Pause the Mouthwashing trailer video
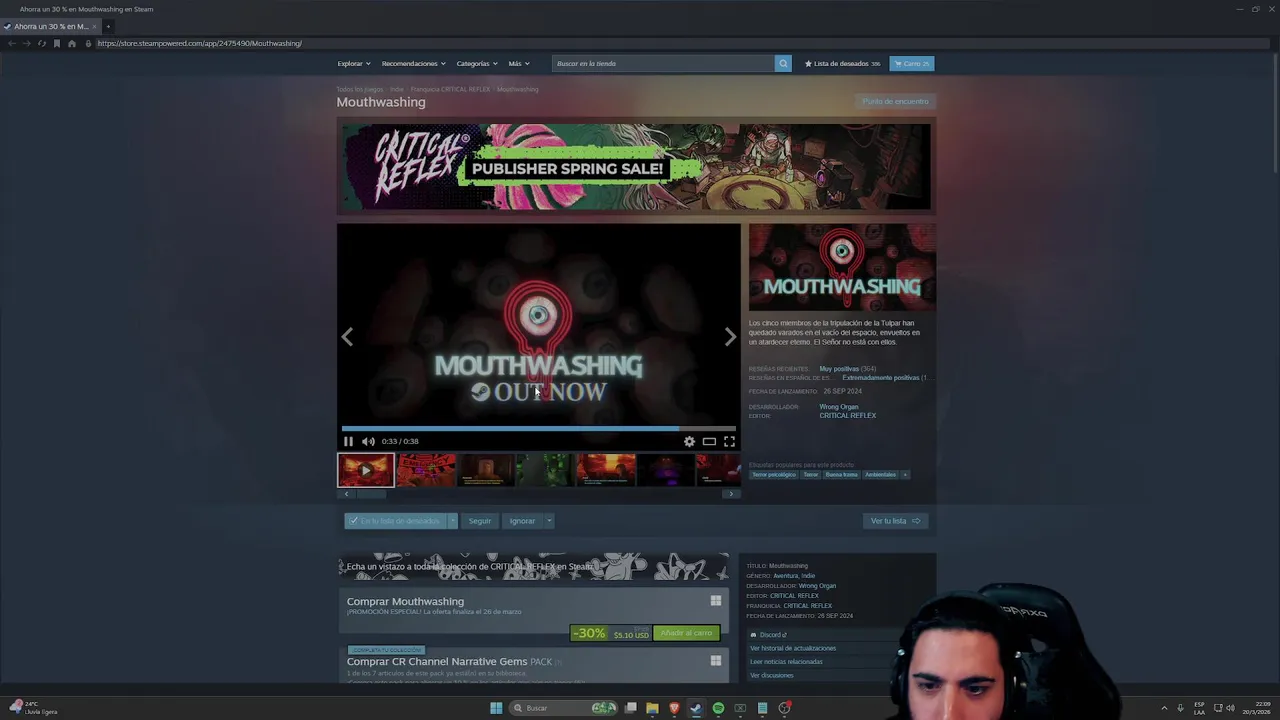 click(348, 441)
